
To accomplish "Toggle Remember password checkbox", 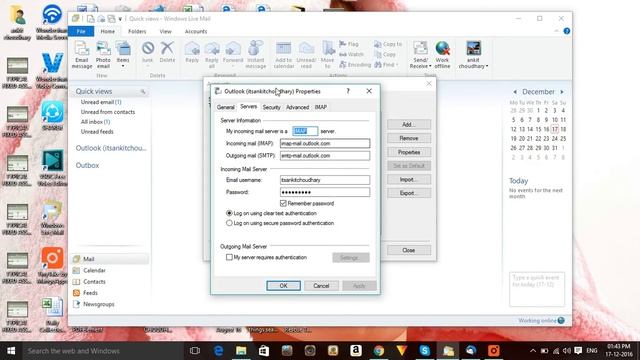I will tap(283, 203).
